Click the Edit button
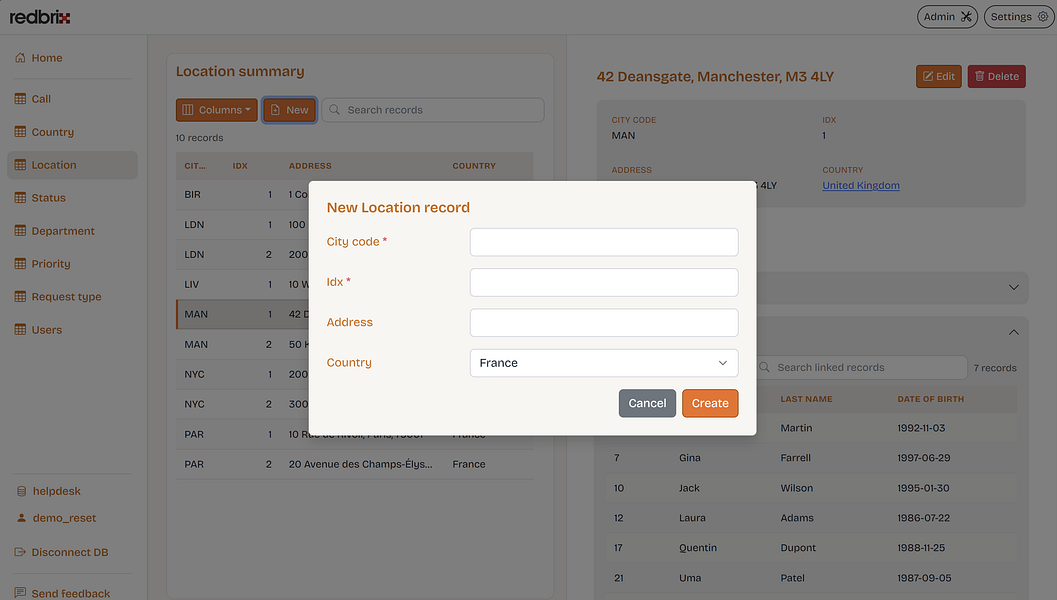The width and height of the screenshot is (1057, 600). (x=938, y=77)
